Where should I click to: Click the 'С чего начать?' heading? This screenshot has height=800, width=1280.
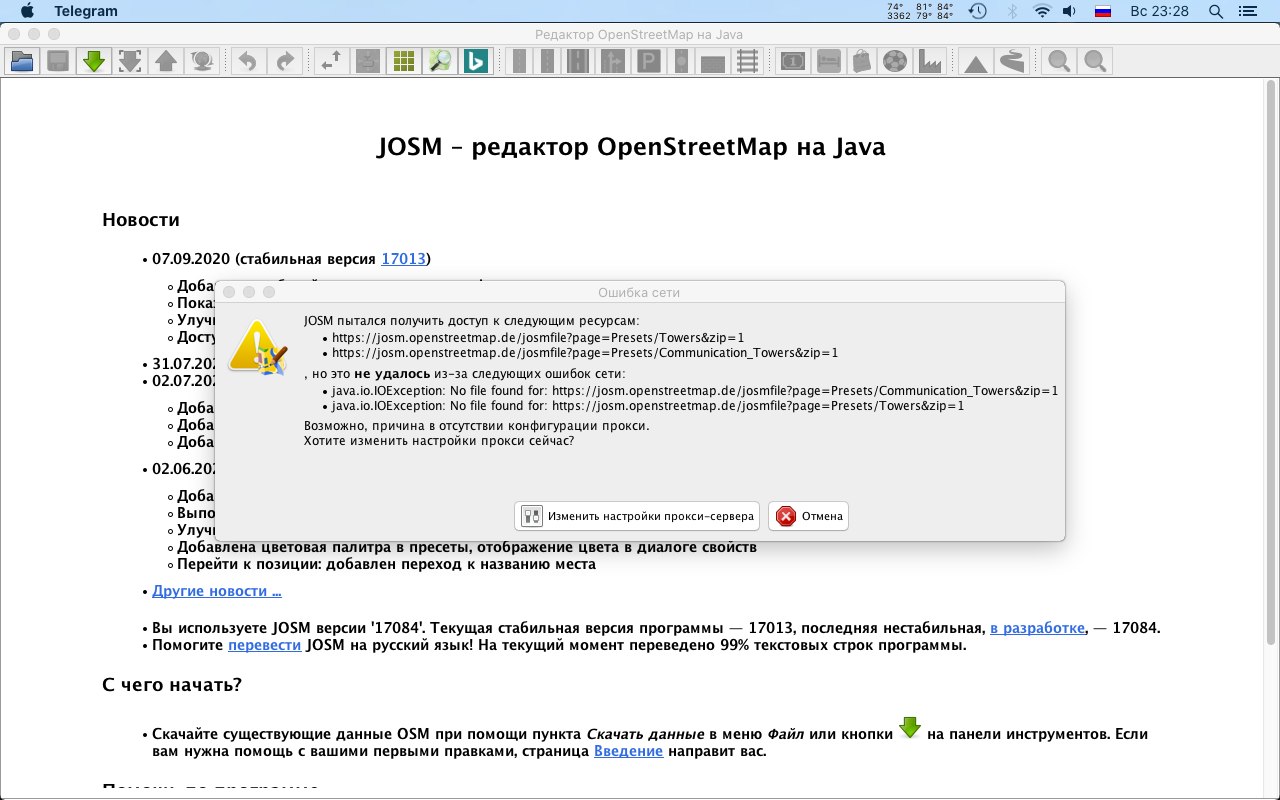coord(172,685)
